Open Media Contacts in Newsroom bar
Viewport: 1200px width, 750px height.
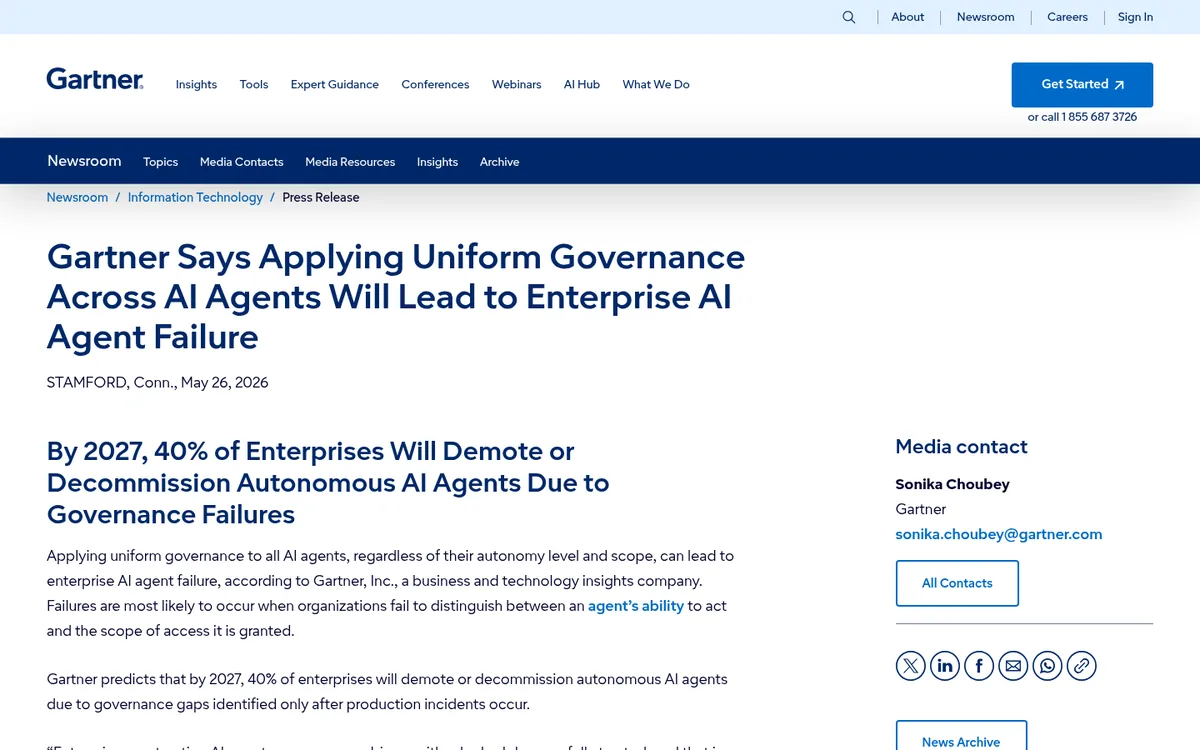(x=241, y=162)
